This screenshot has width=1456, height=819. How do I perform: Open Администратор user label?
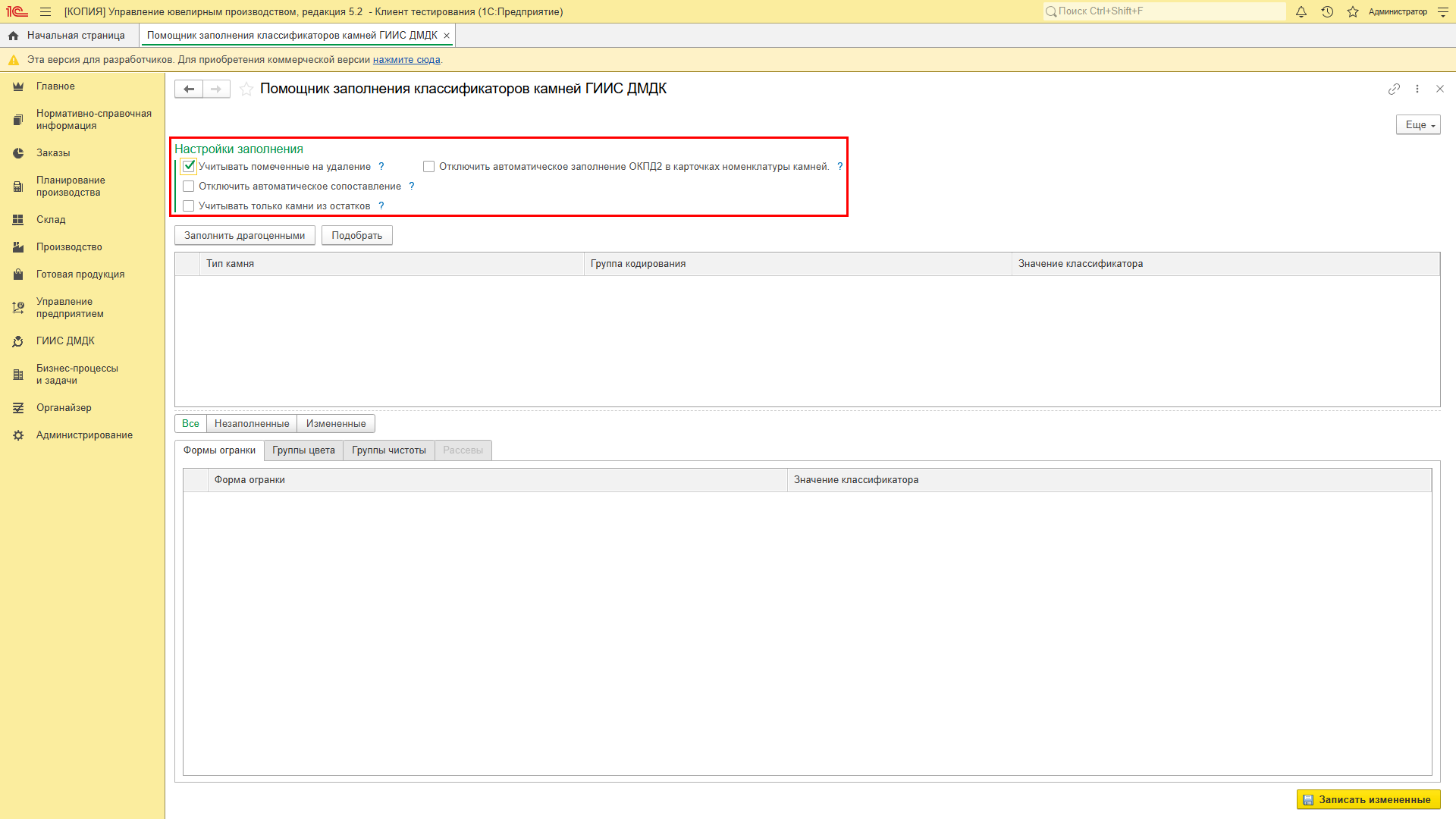pos(1398,12)
